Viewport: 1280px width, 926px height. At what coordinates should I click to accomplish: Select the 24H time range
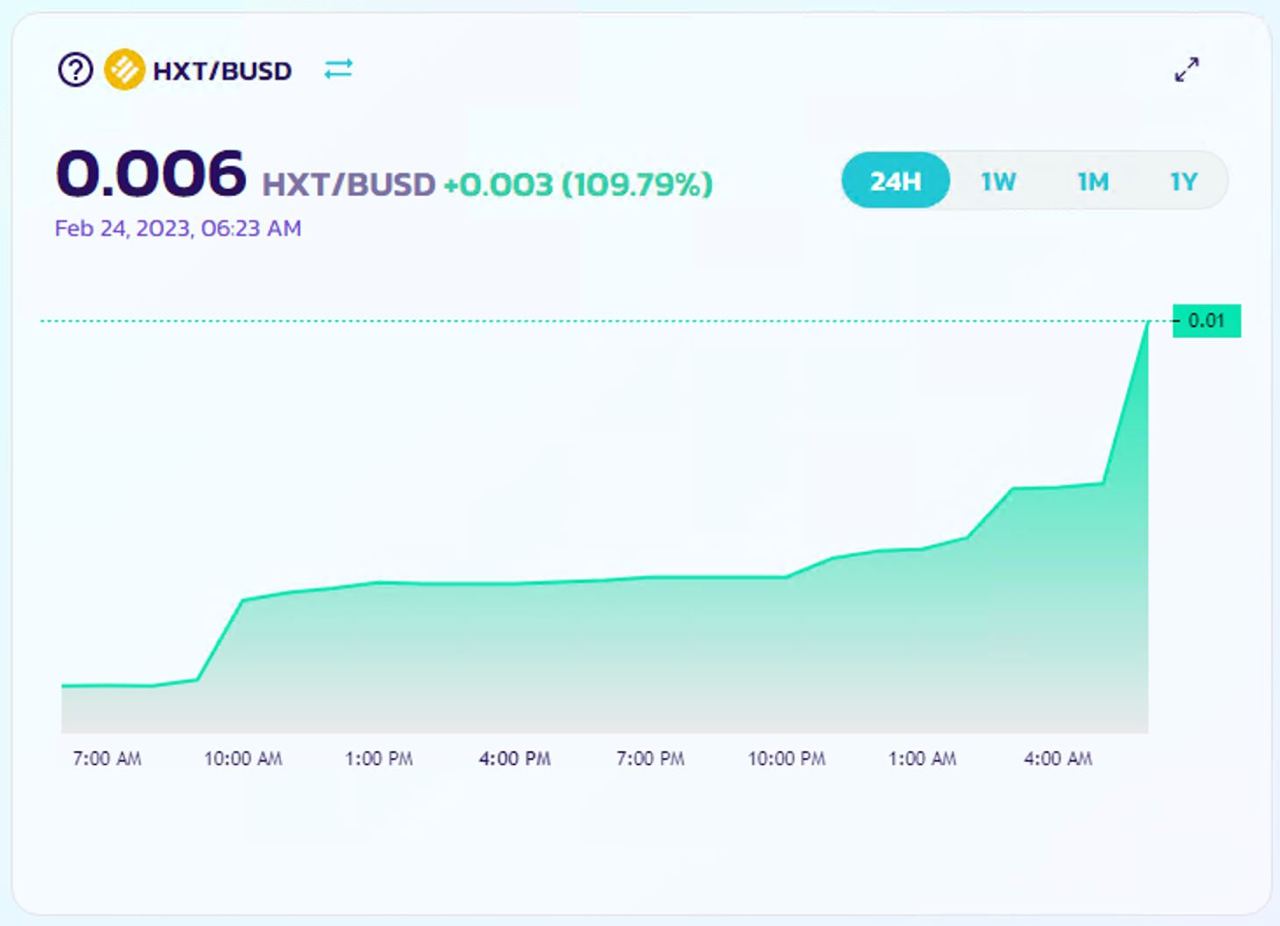point(896,181)
